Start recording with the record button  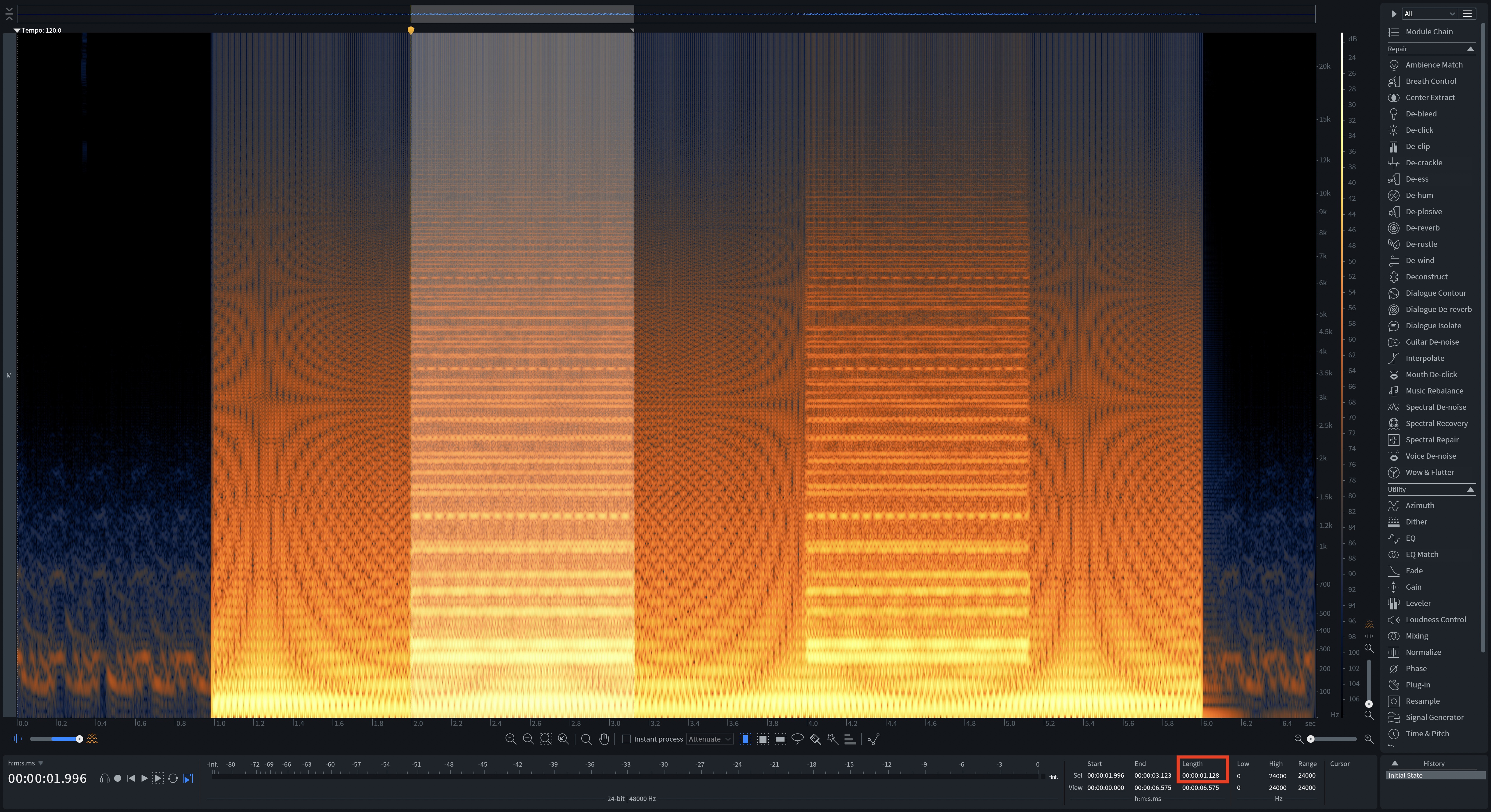[117, 779]
